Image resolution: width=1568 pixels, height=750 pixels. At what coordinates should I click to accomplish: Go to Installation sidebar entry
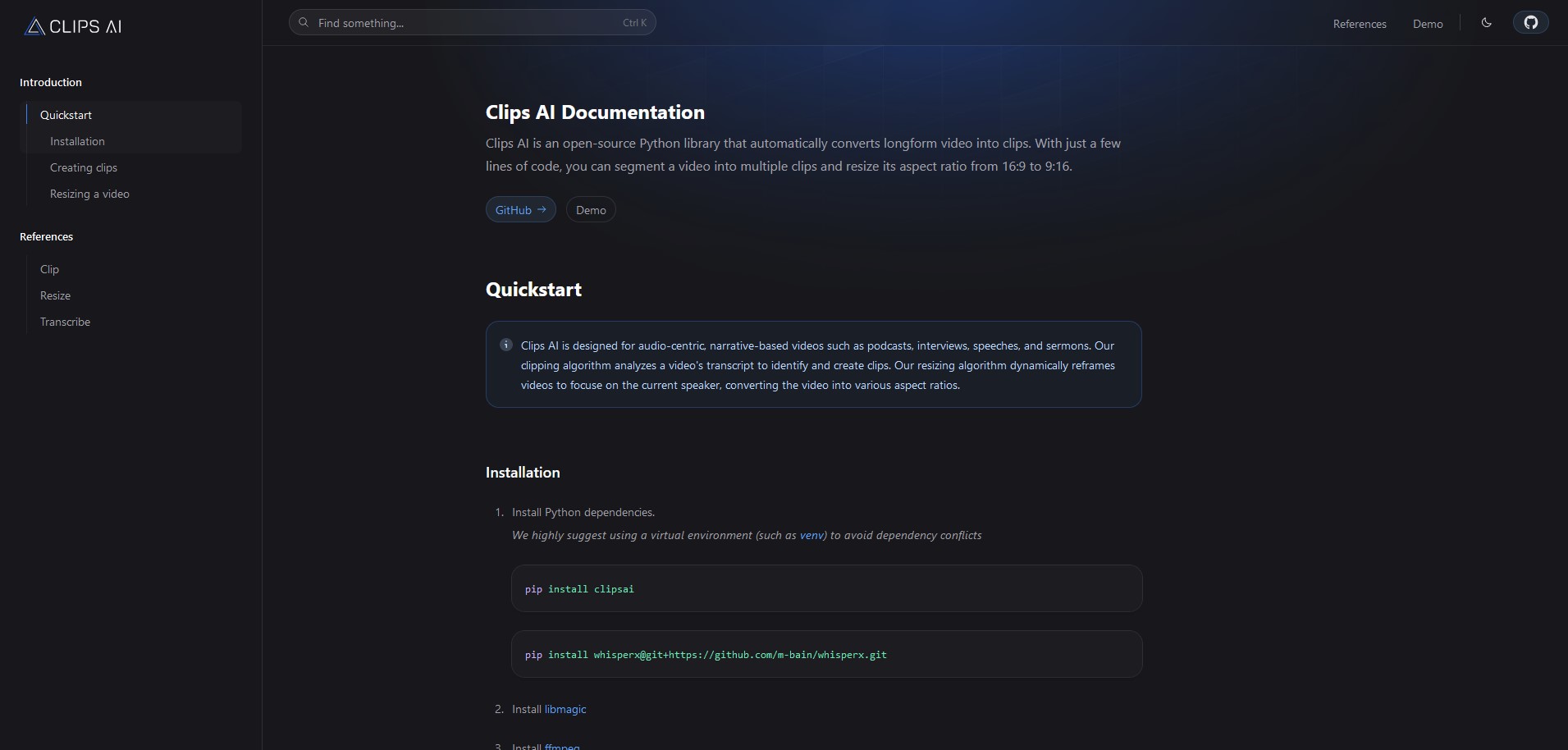point(77,141)
